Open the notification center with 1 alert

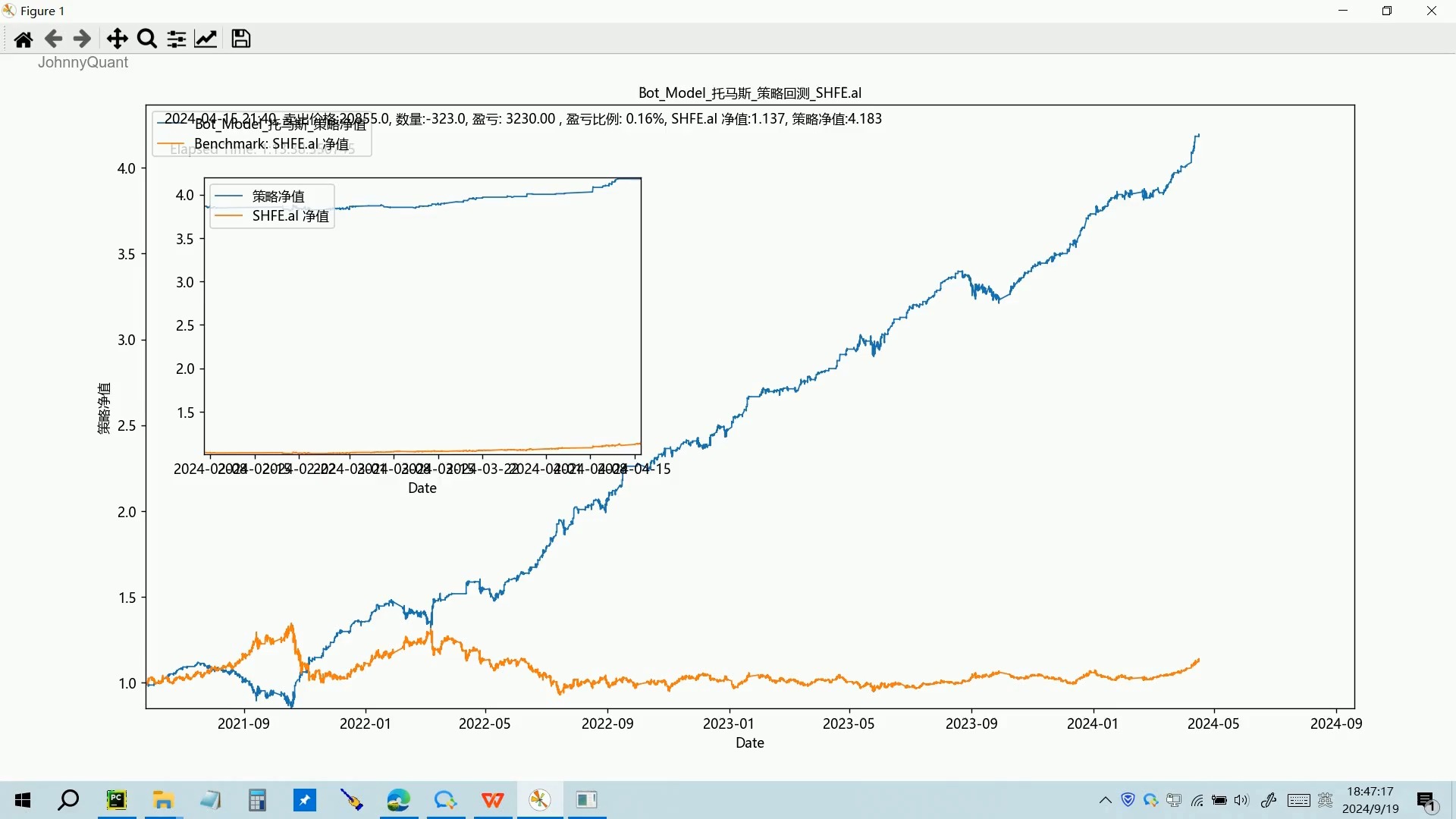click(x=1426, y=801)
